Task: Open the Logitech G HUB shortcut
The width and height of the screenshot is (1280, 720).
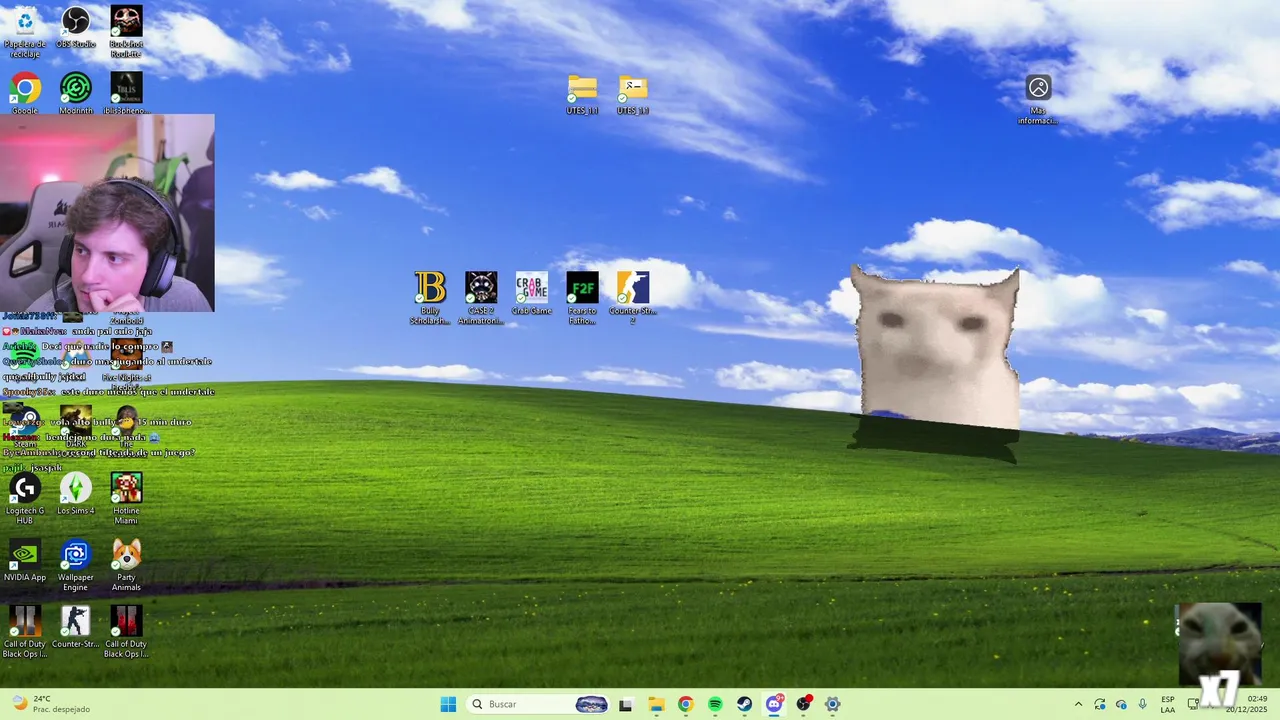Action: 25,498
